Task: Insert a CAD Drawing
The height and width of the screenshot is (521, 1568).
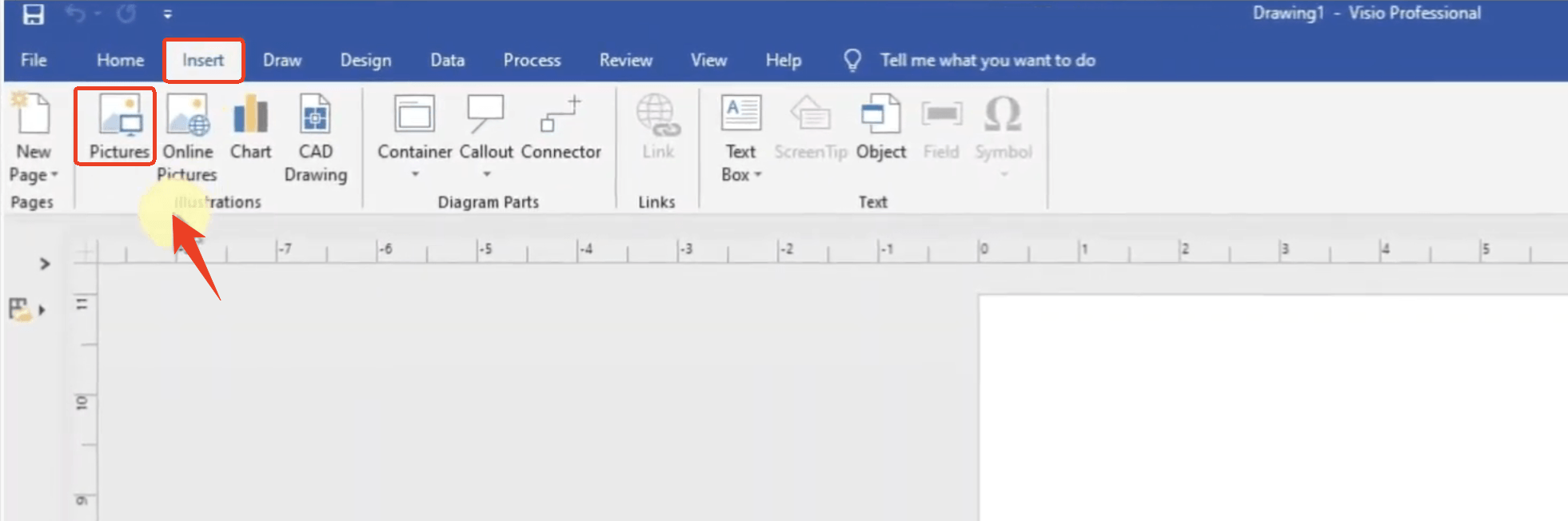Action: coord(316,137)
